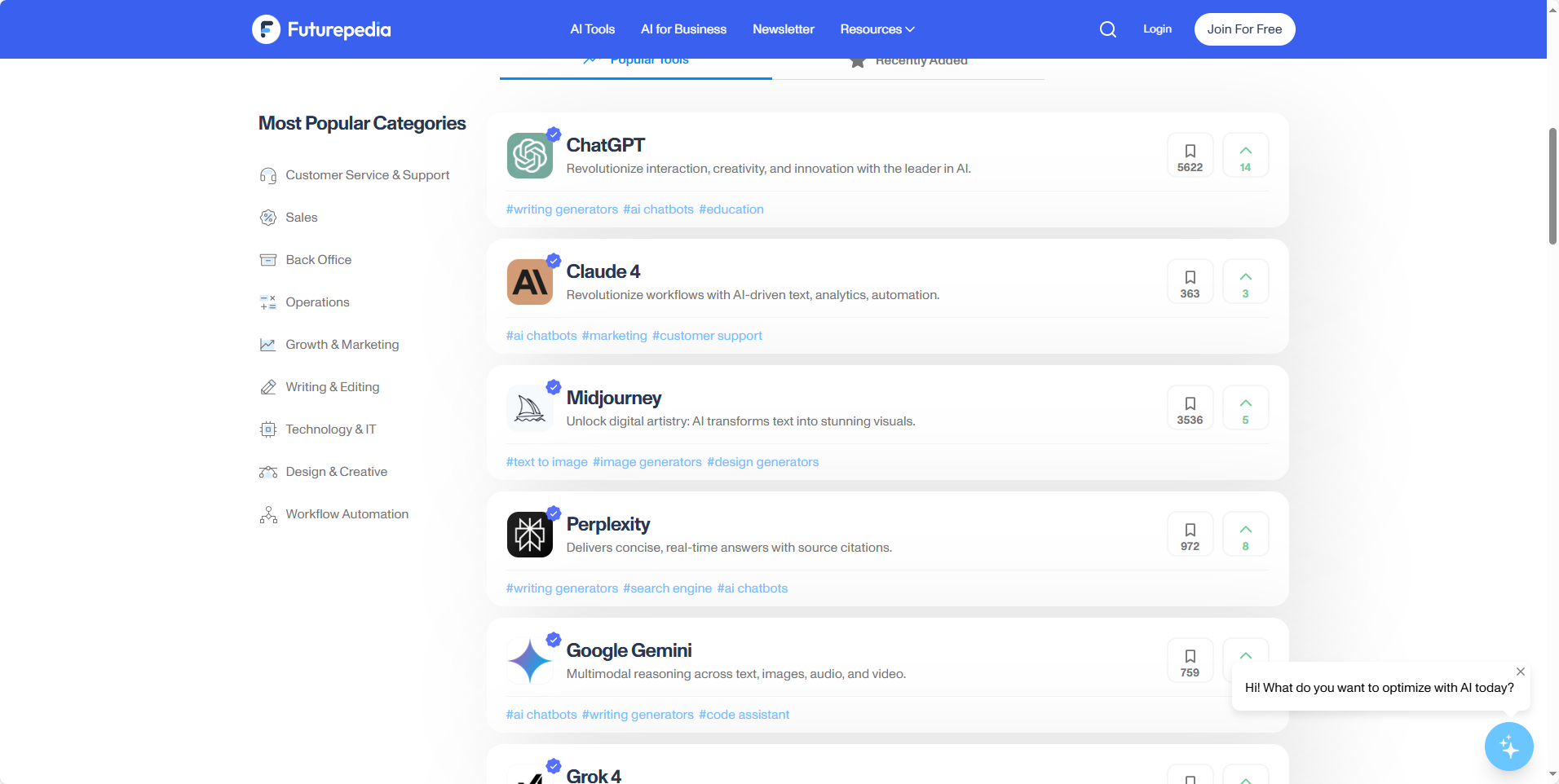Bookmark Perplexity (972 saves)
The image size is (1559, 784).
1190,534
